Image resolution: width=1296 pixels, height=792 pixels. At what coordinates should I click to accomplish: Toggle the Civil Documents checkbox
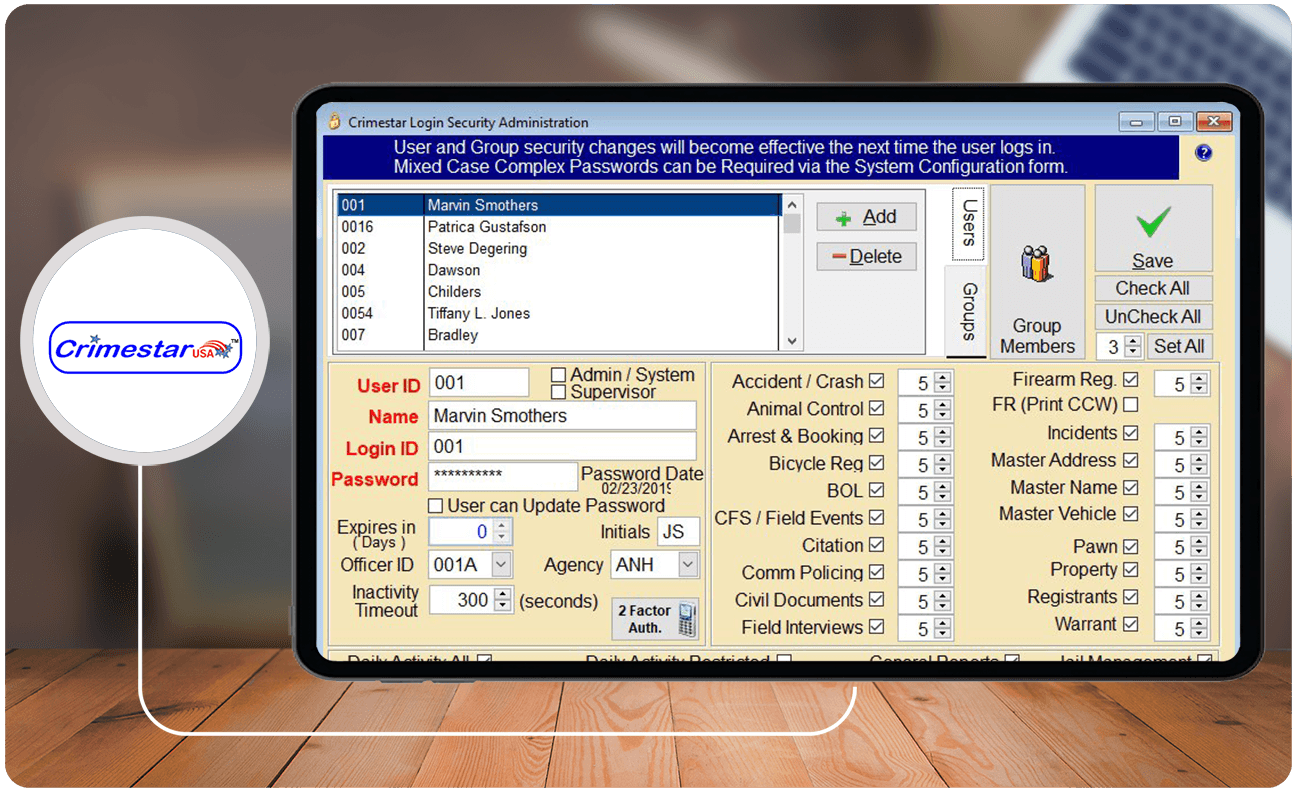(877, 600)
